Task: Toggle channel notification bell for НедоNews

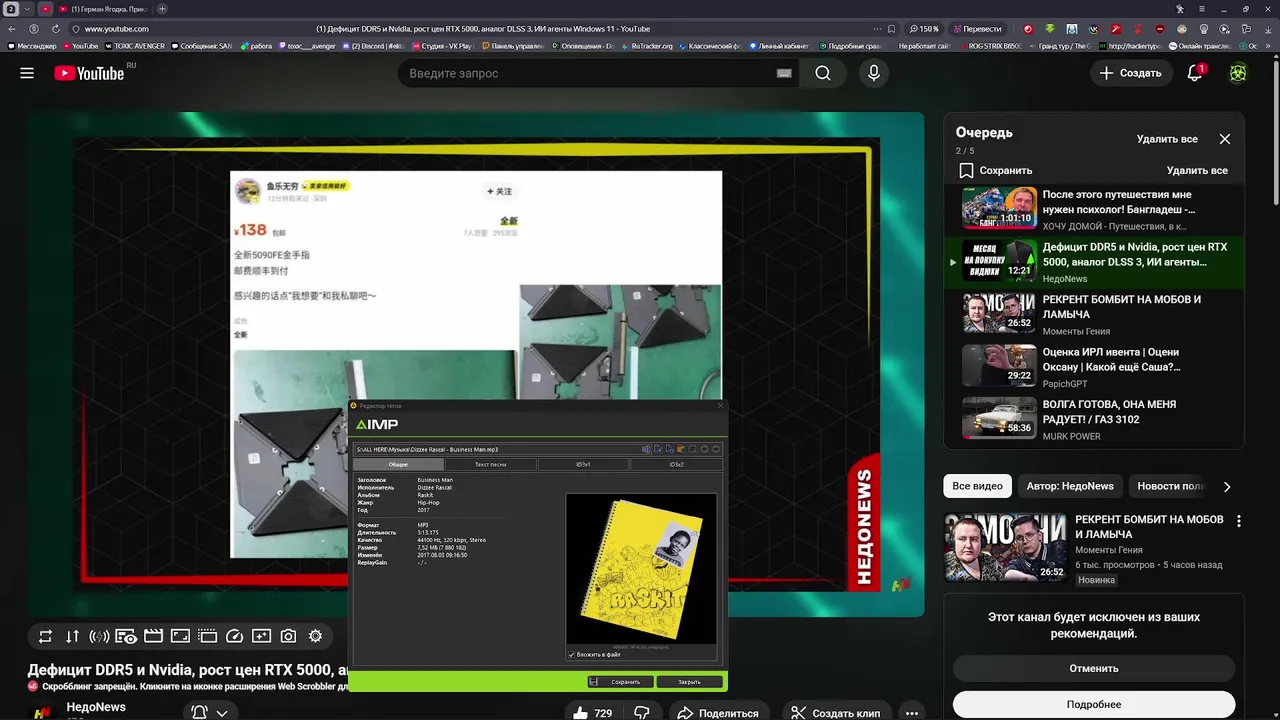Action: pyautogui.click(x=199, y=712)
